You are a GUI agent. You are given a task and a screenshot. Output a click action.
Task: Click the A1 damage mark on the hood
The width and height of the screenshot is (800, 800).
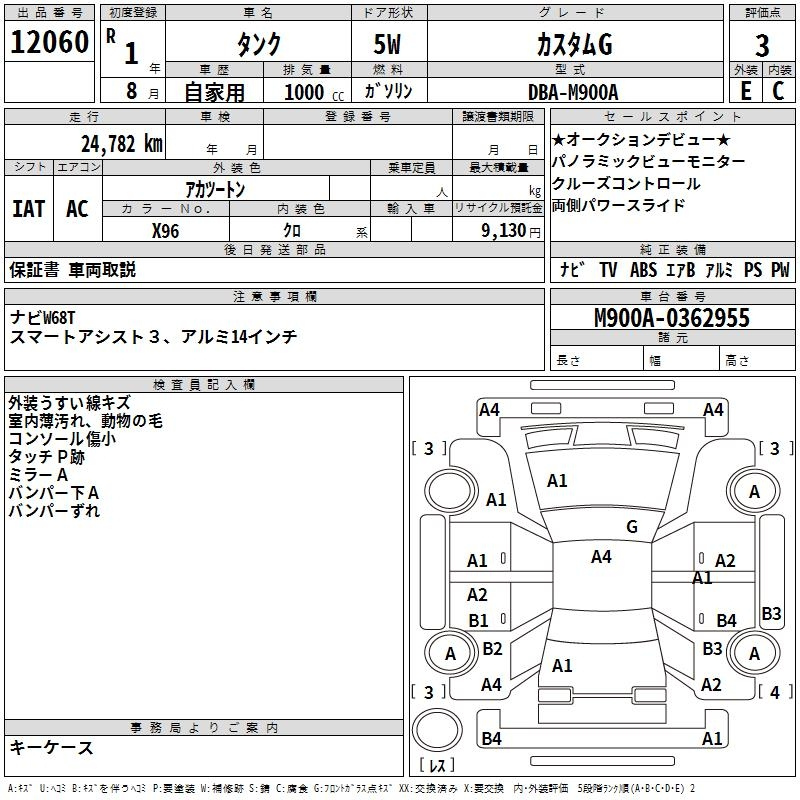pyautogui.click(x=557, y=481)
